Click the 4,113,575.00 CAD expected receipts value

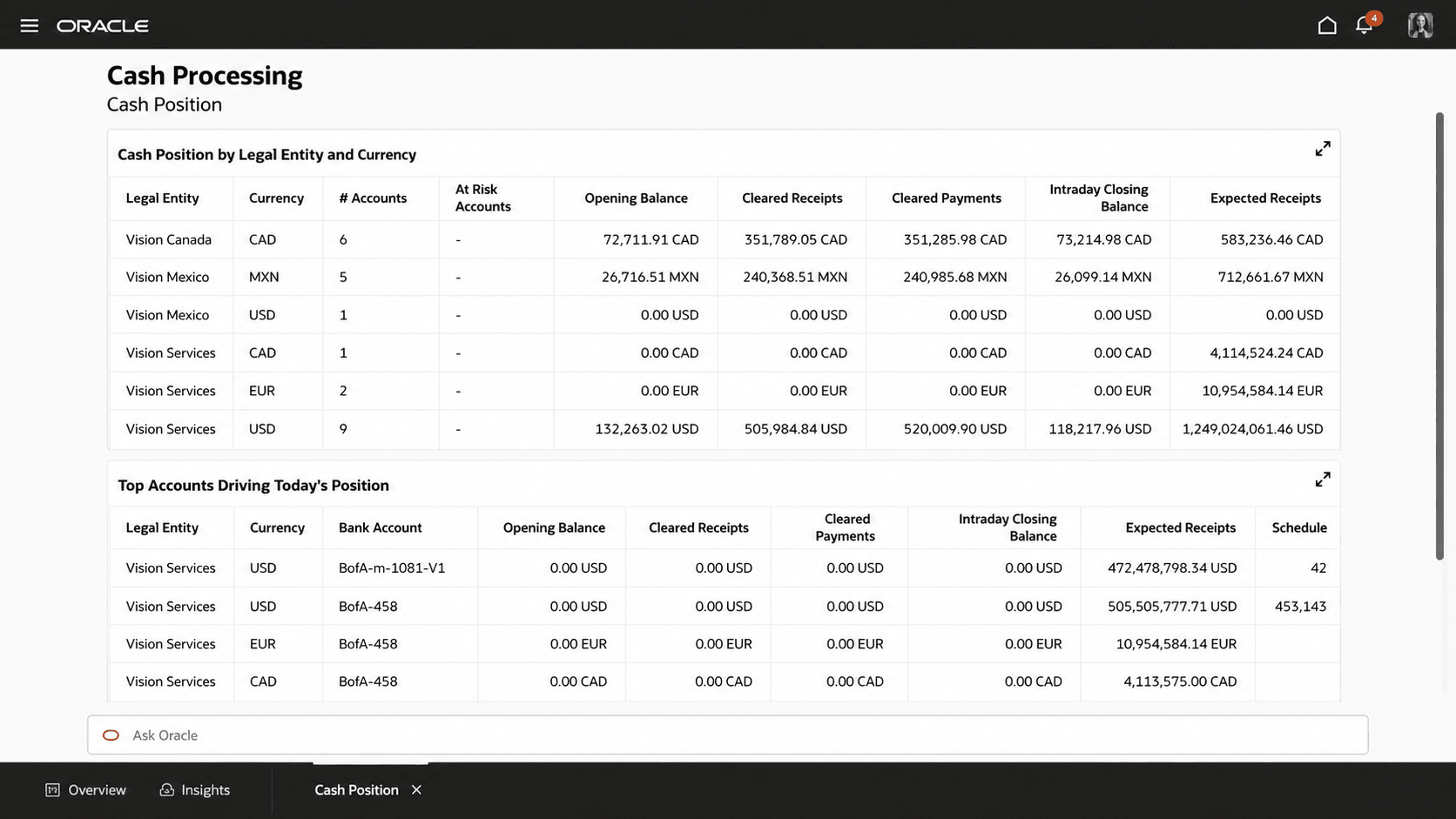tap(1180, 681)
